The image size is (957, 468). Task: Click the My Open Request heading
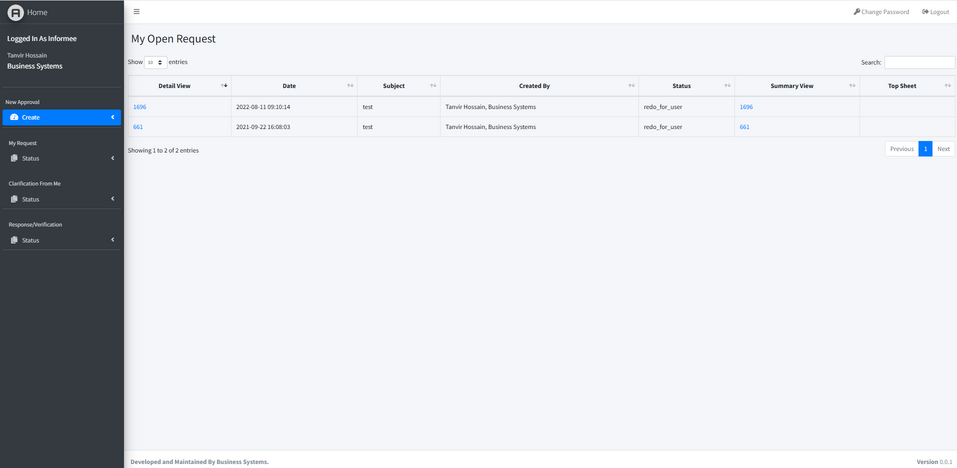coord(173,39)
